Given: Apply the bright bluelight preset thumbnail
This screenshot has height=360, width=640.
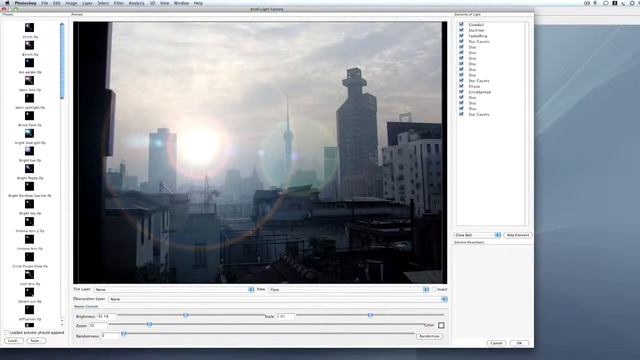Looking at the screenshot, I should [29, 133].
